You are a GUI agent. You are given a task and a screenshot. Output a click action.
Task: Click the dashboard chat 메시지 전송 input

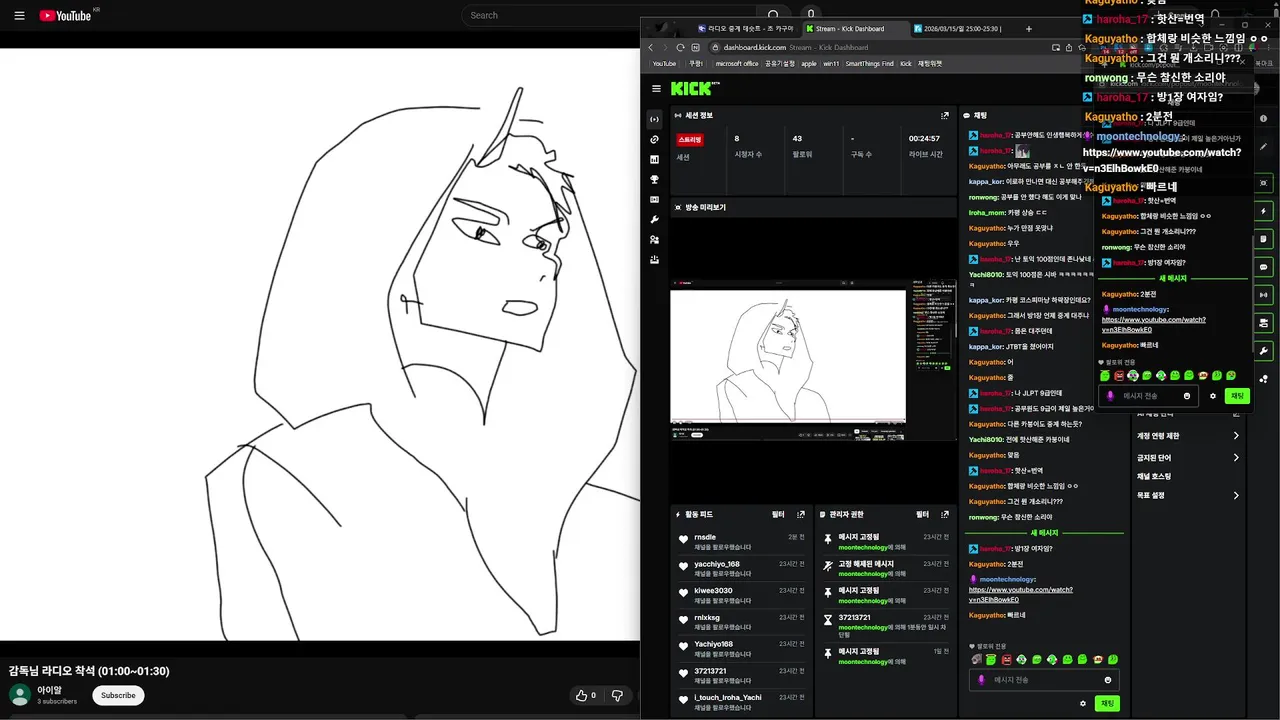[x=1043, y=680]
